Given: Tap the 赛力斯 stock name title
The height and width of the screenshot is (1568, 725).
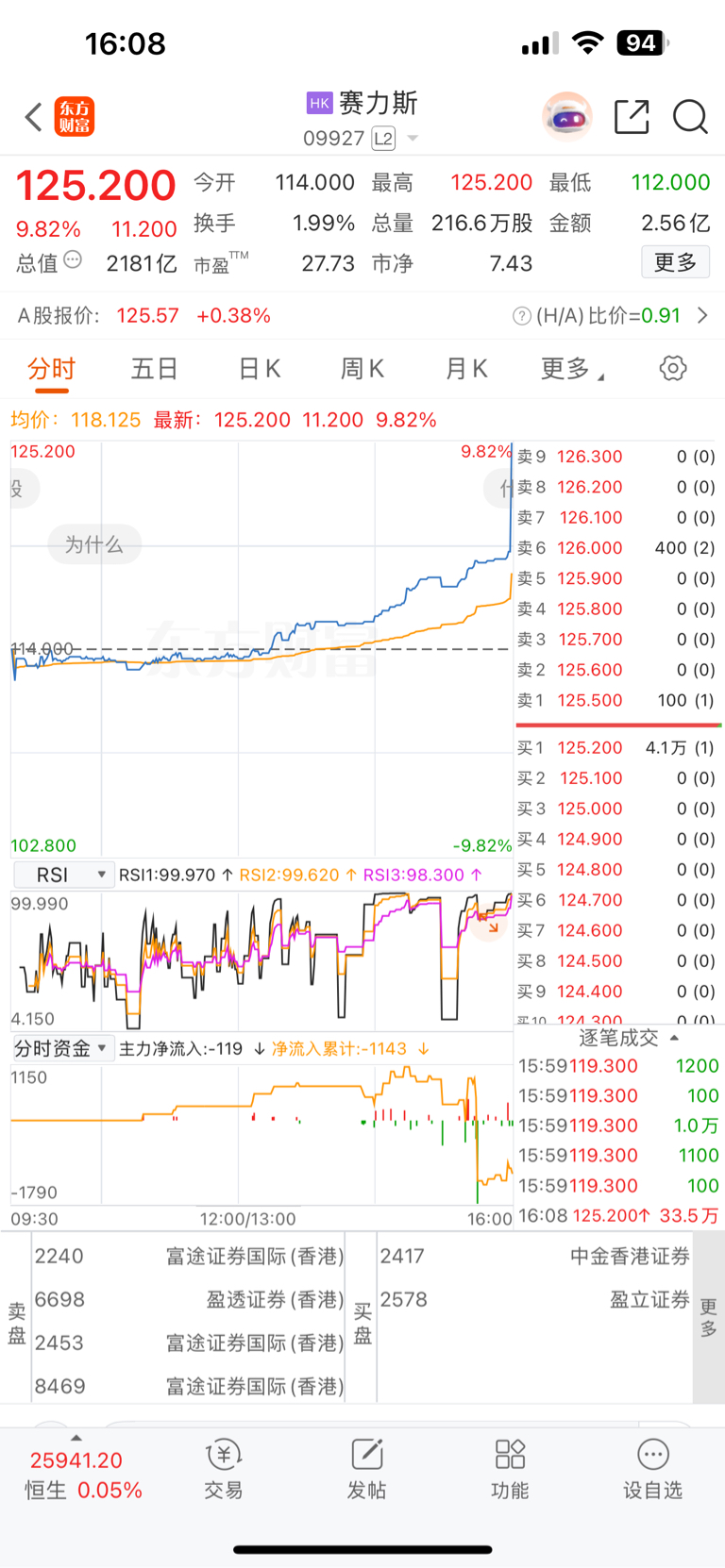Looking at the screenshot, I should tap(378, 103).
